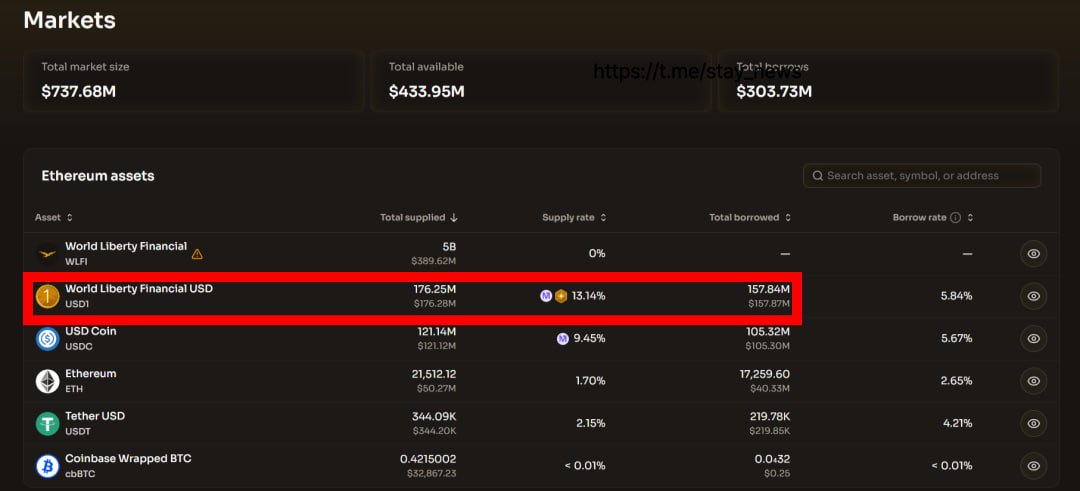
Task: Click the orange hexagon rewards icon in USD1 row
Action: [561, 296]
